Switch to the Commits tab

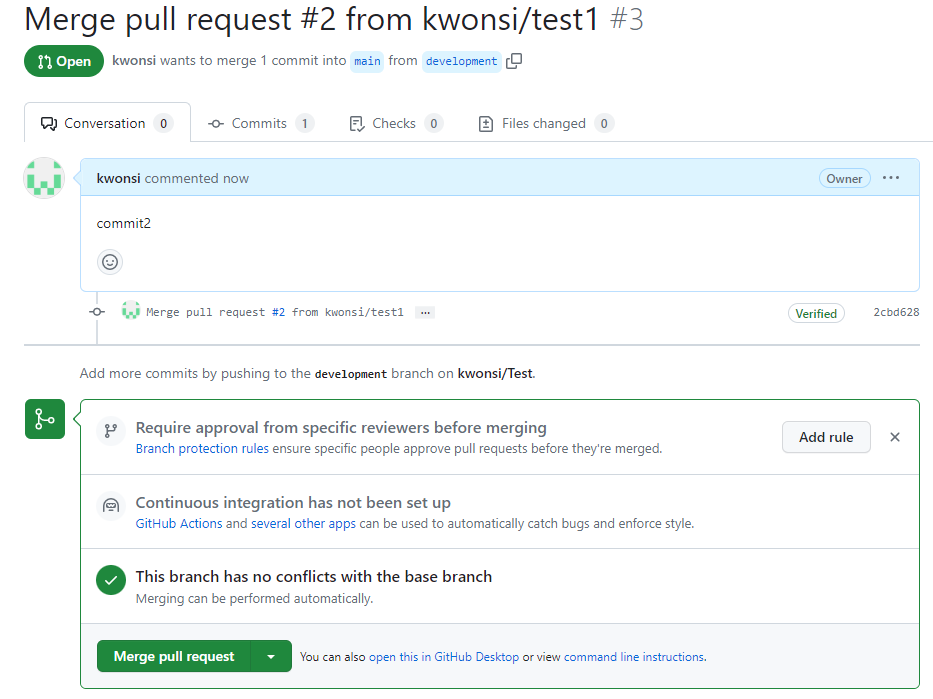[261, 123]
